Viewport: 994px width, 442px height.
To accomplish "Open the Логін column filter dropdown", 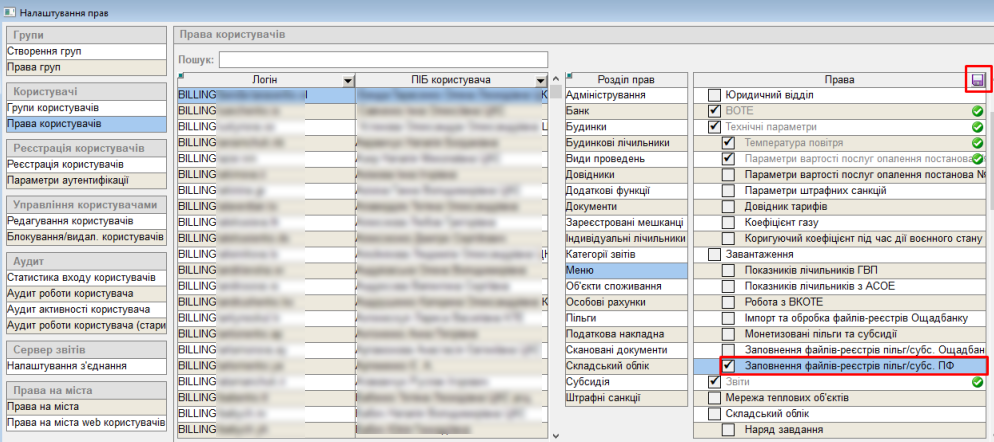I will point(347,80).
